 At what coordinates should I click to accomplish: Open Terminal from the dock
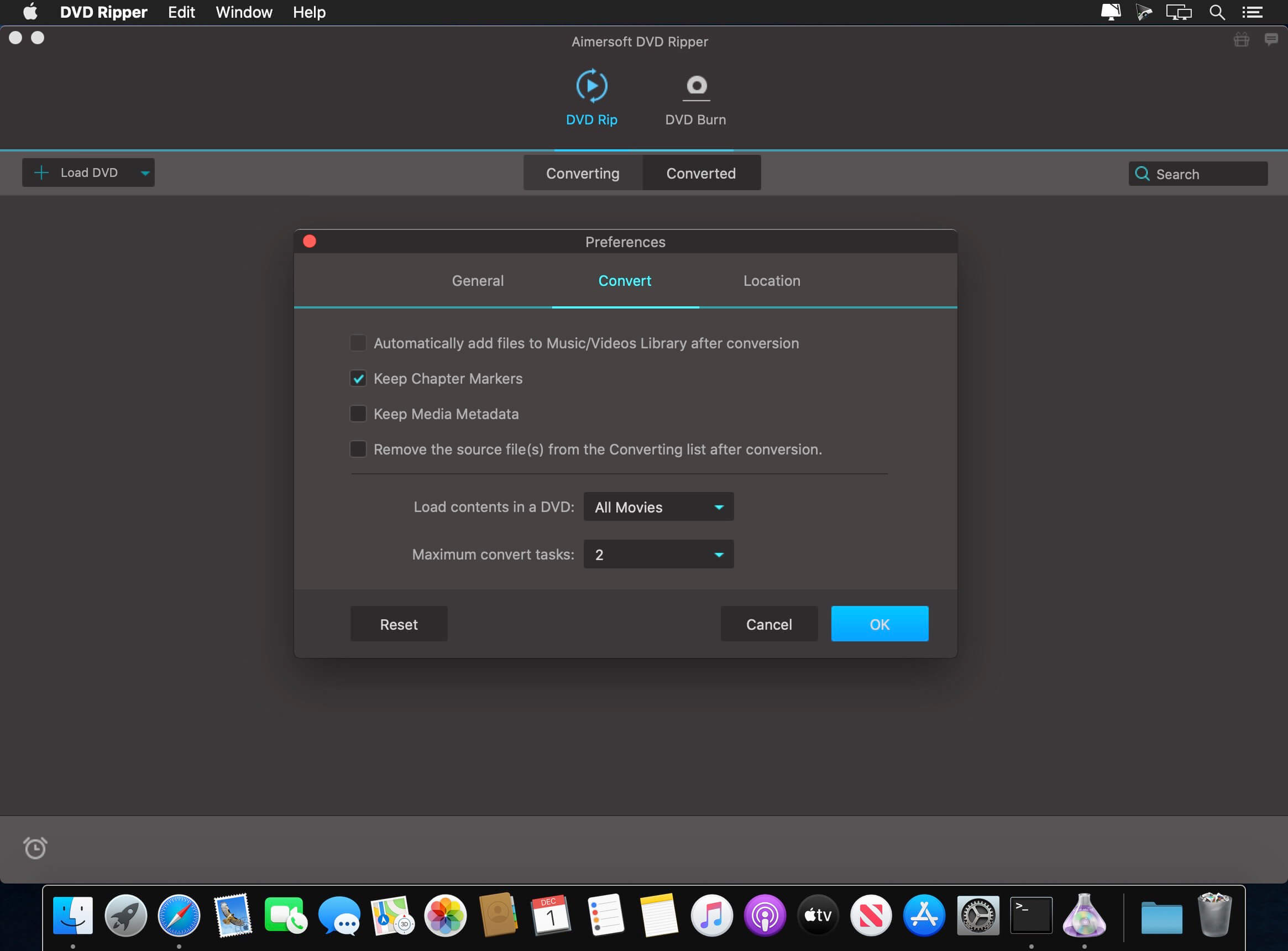1032,915
